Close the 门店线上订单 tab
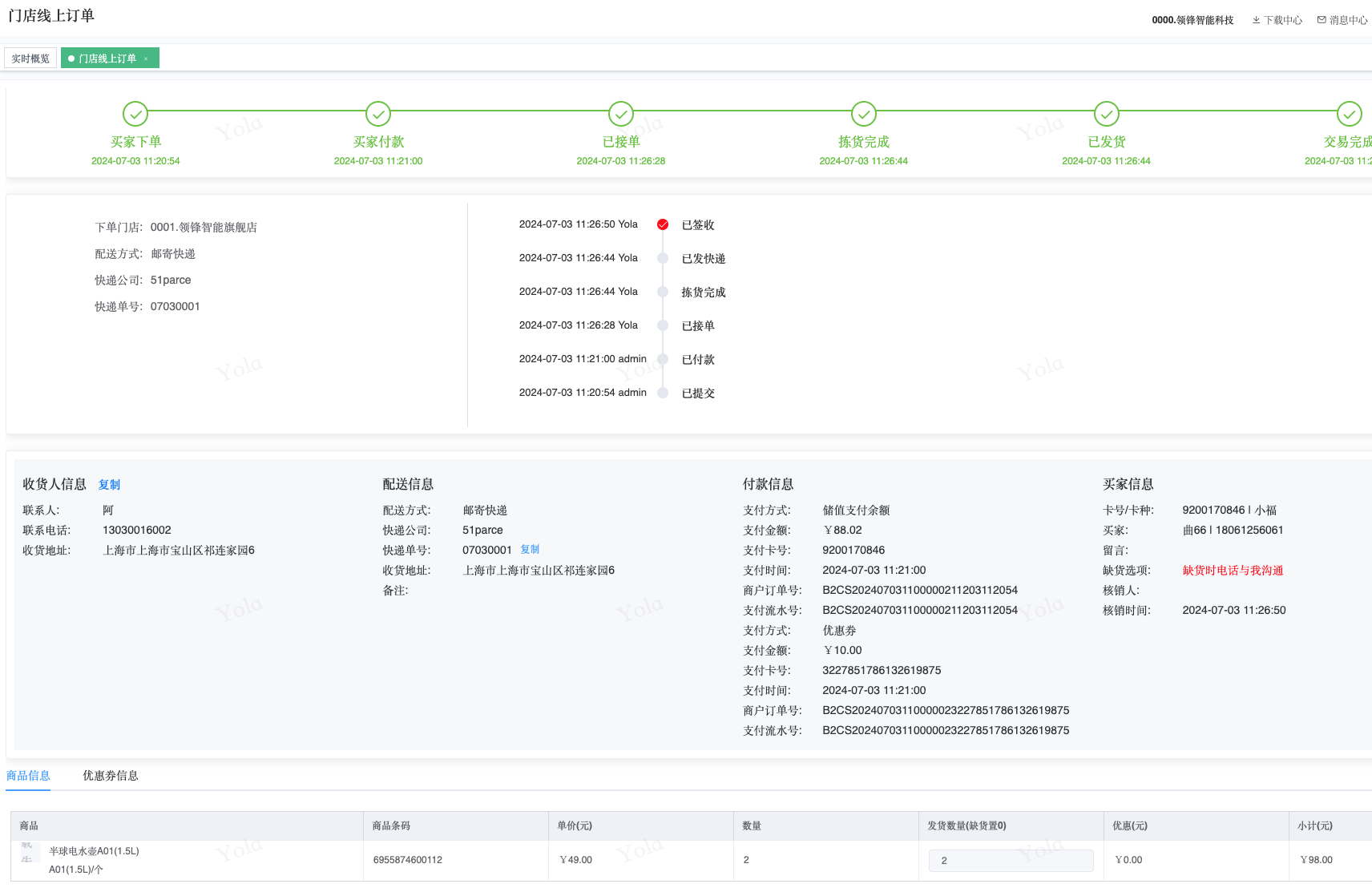1372x888 pixels. tap(146, 59)
